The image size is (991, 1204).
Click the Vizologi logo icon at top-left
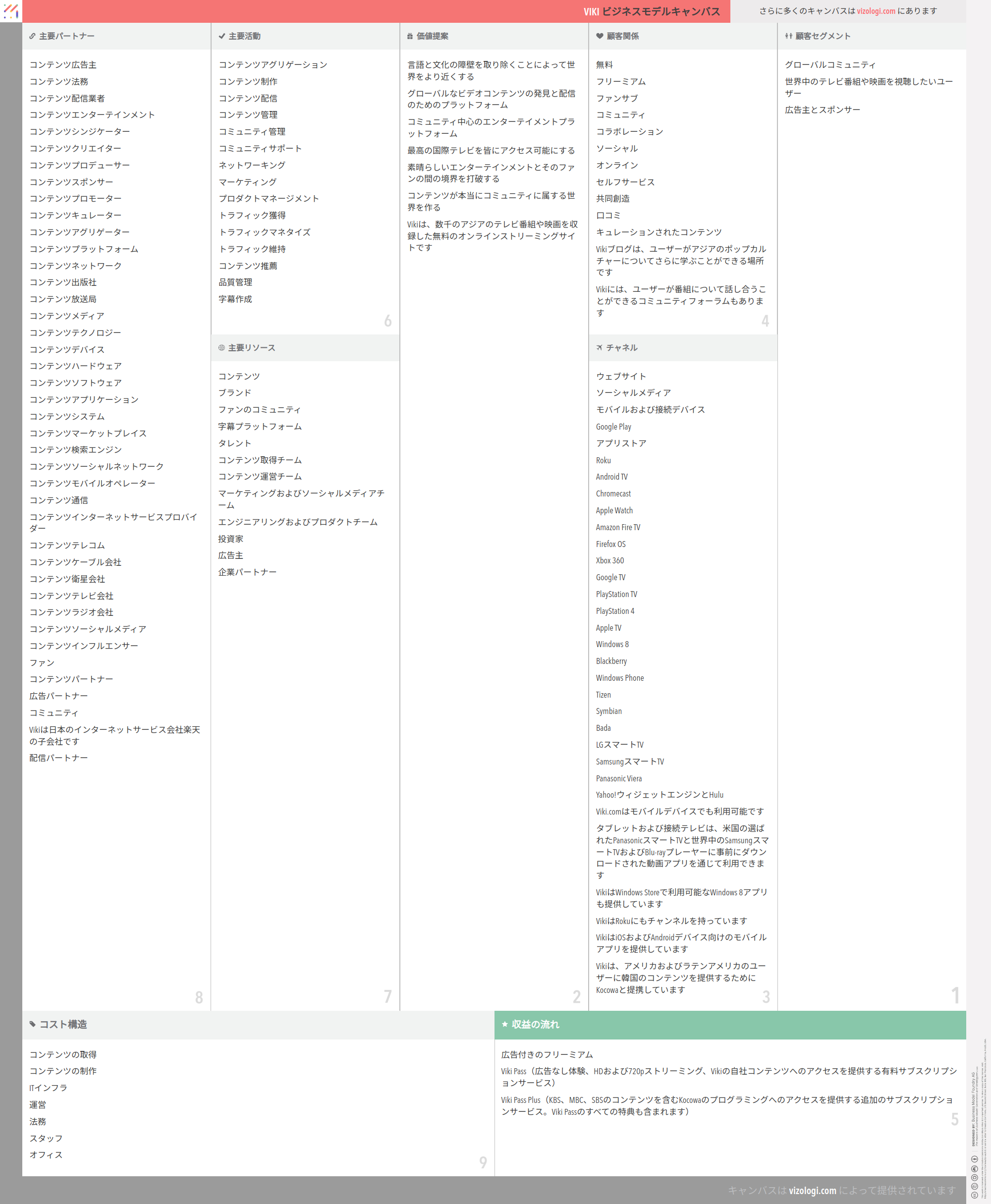pyautogui.click(x=11, y=10)
